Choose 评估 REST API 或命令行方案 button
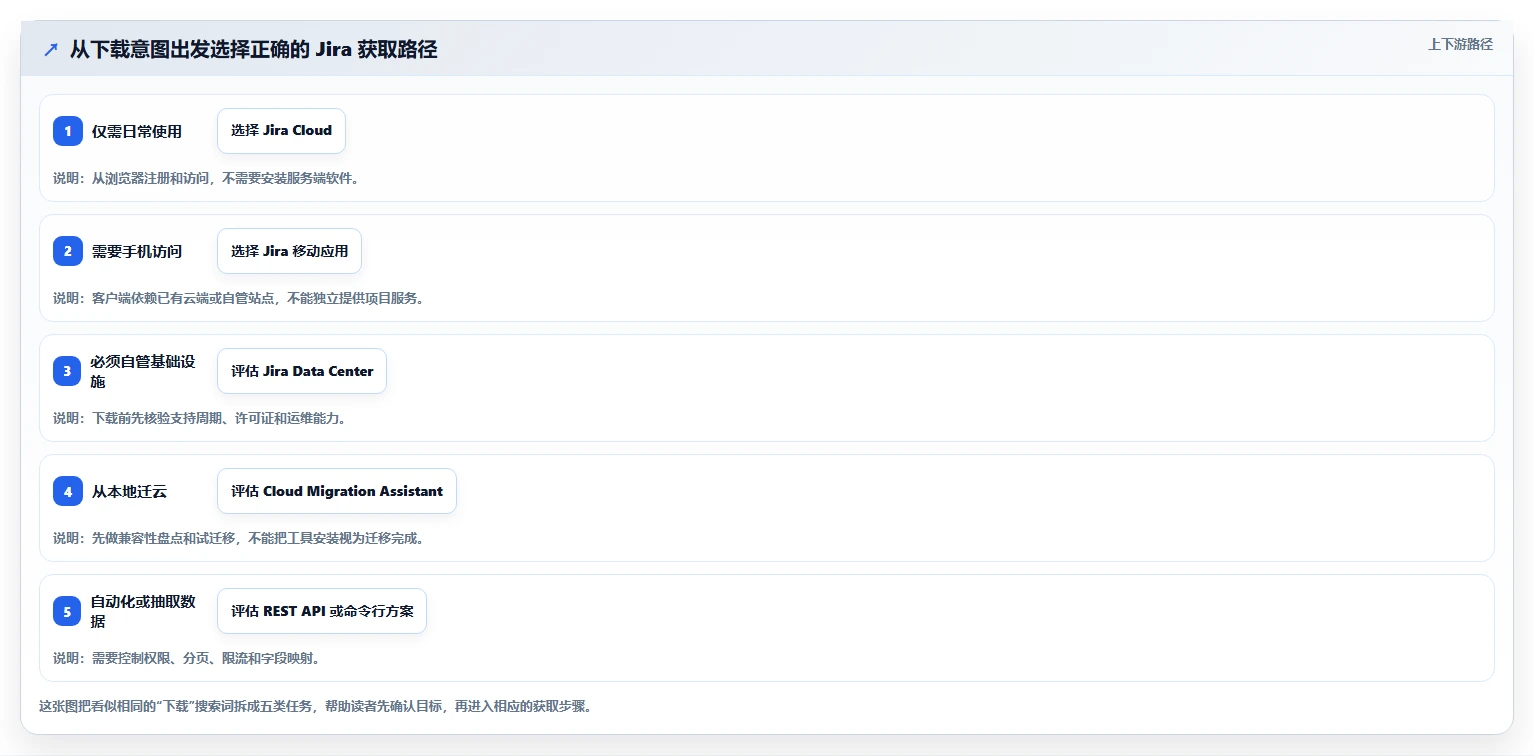This screenshot has height=756, width=1534. [x=322, y=611]
